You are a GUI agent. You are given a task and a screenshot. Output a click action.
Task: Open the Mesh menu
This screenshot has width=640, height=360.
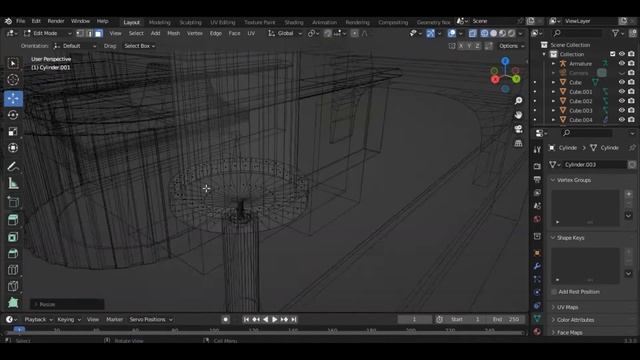[x=173, y=33]
